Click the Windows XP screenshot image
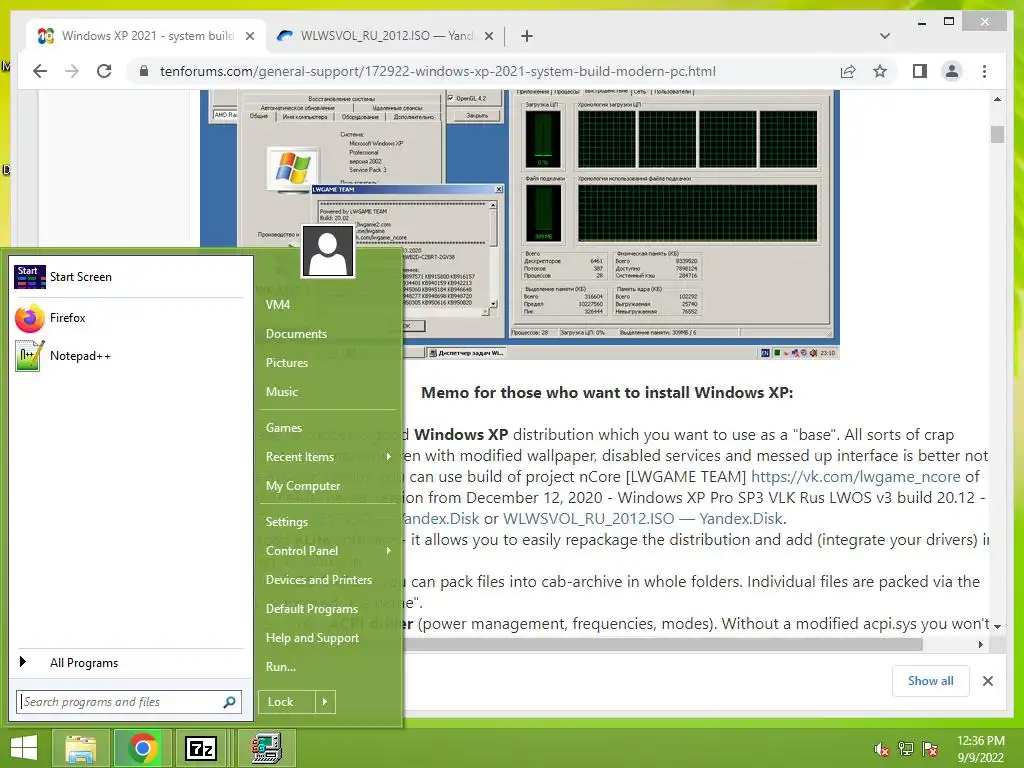Viewport: 1024px width, 768px height. pos(520,225)
